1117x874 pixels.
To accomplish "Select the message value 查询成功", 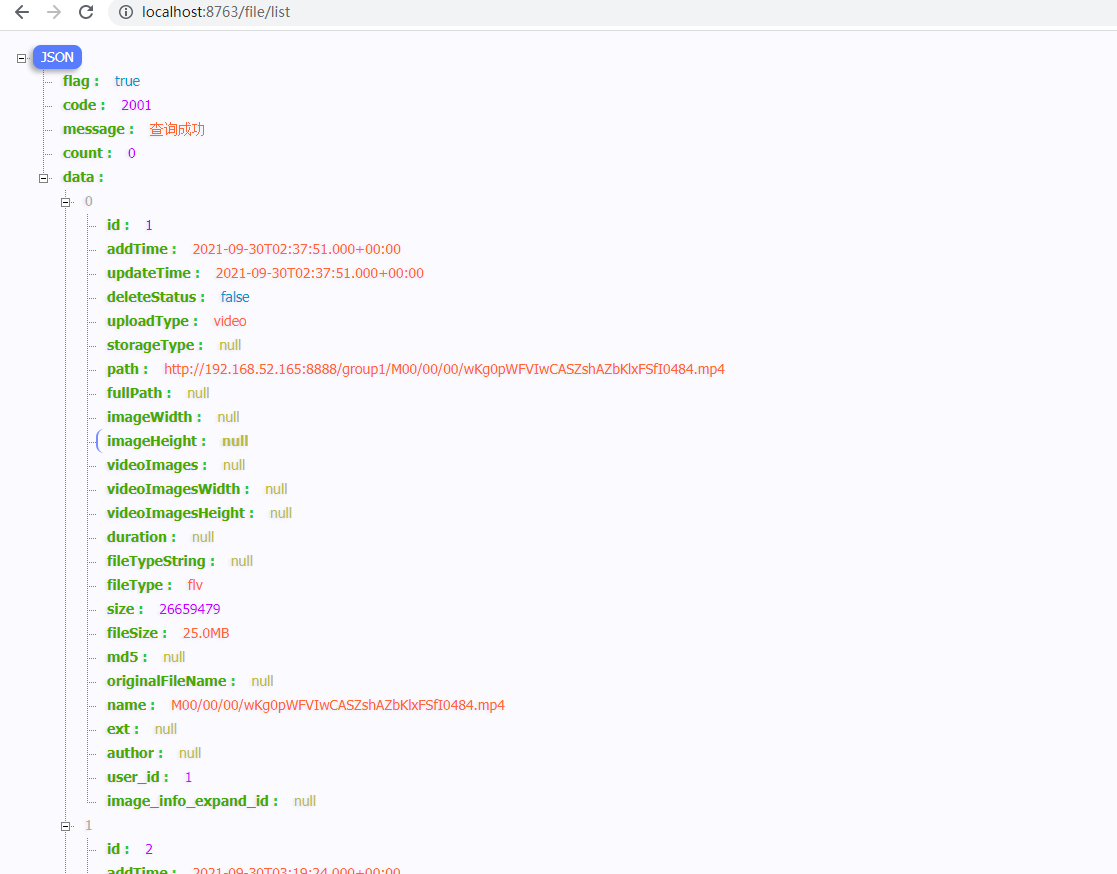I will click(177, 129).
